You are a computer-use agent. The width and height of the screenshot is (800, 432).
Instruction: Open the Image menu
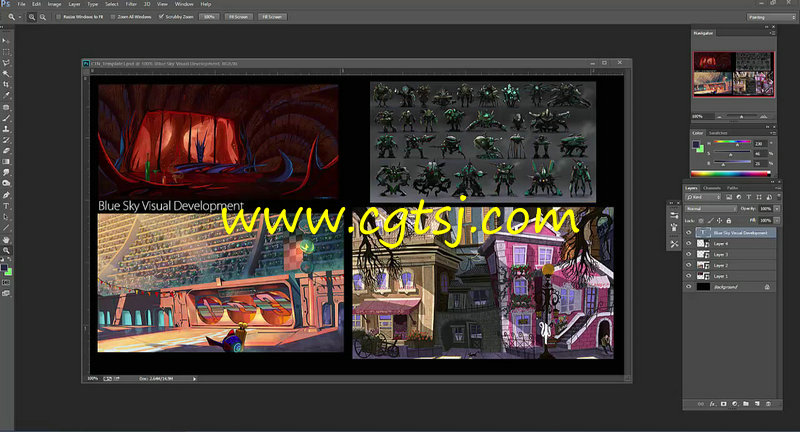click(x=54, y=4)
